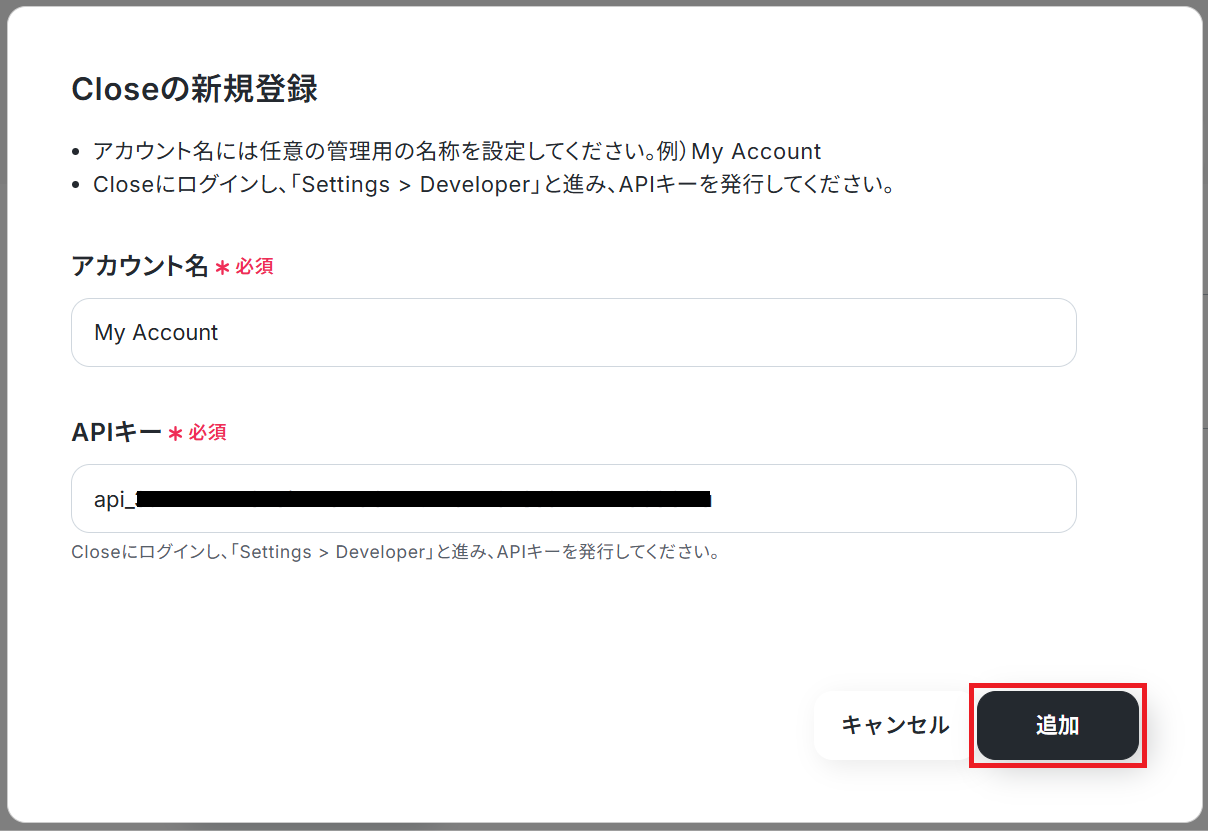
Task: Click the 追加 button
Action: pos(1057,726)
